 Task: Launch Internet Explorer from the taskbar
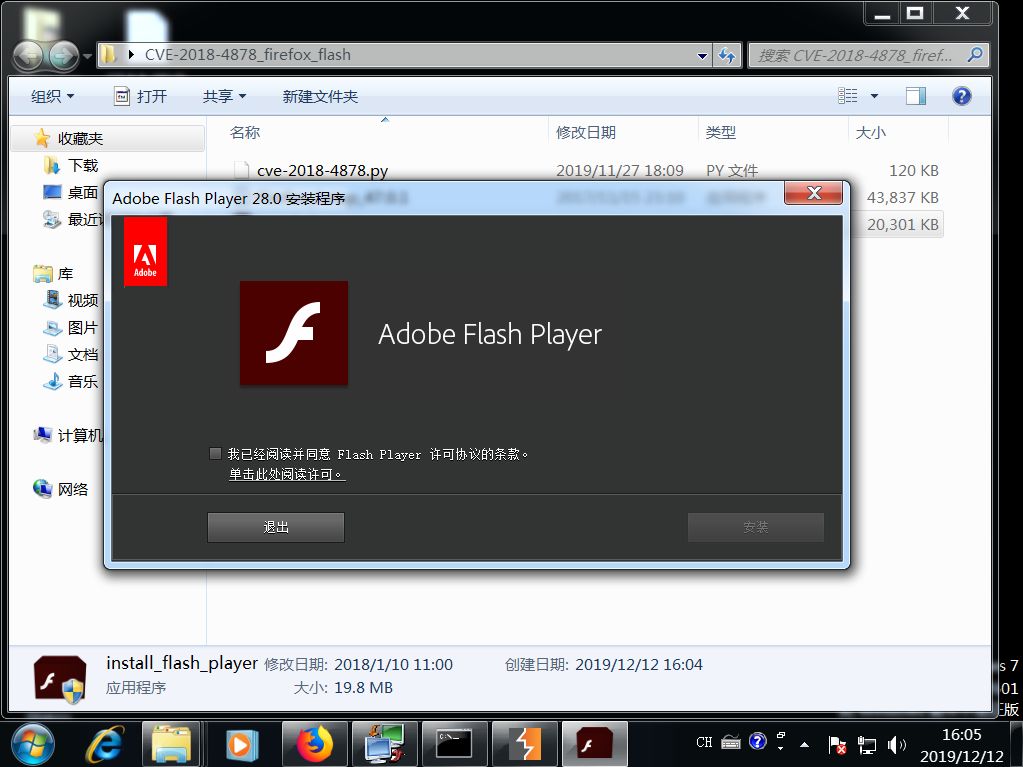coord(105,744)
